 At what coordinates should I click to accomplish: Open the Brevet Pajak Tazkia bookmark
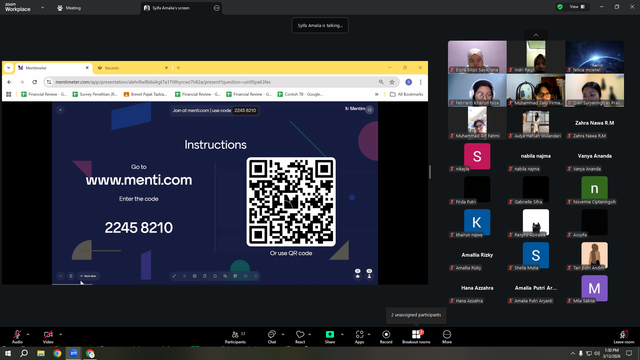[x=146, y=94]
